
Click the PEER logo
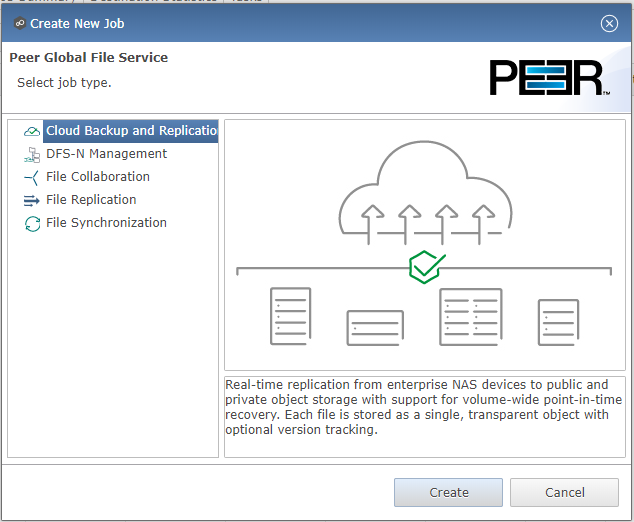[x=549, y=78]
